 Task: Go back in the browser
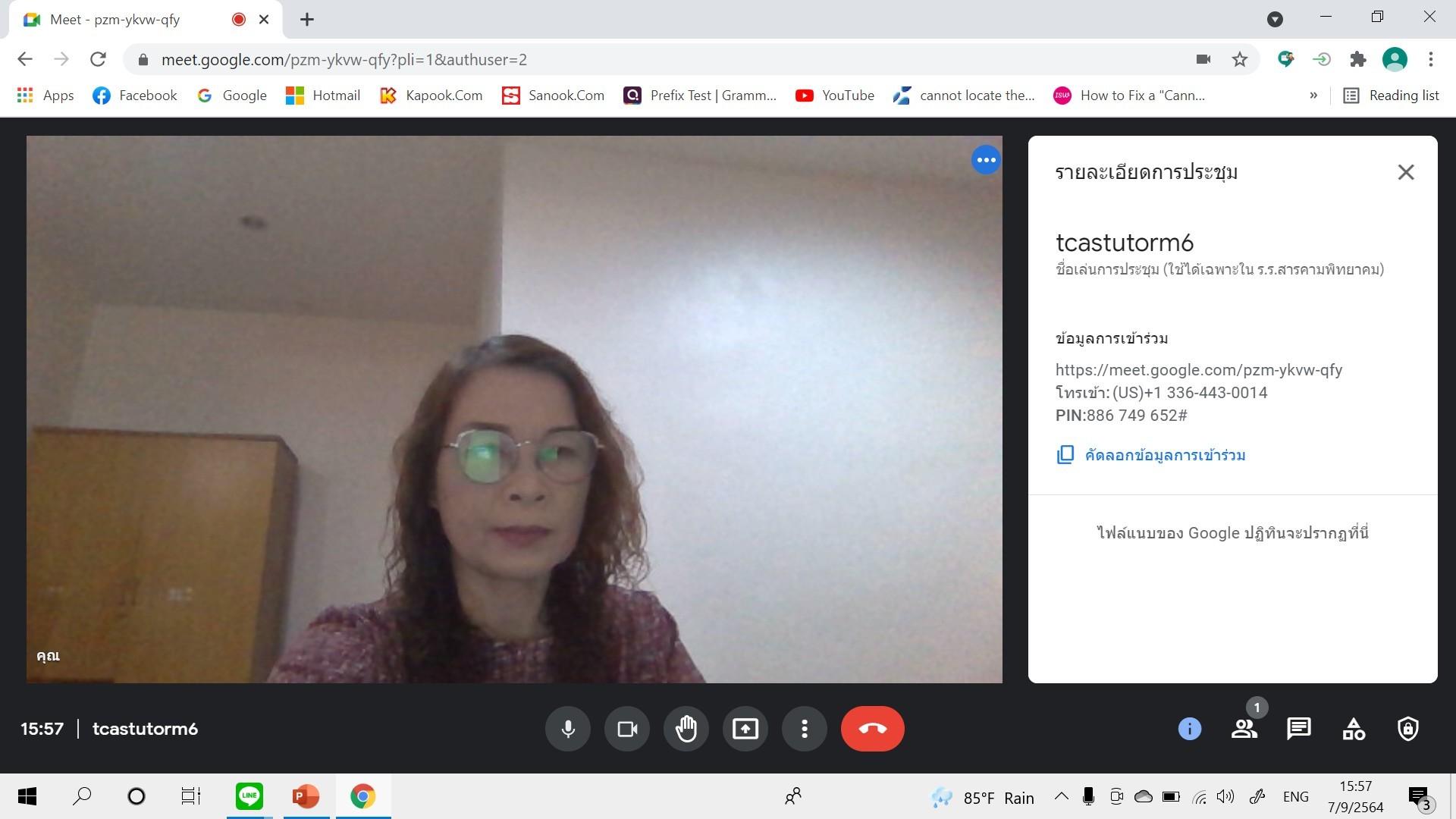[x=25, y=59]
